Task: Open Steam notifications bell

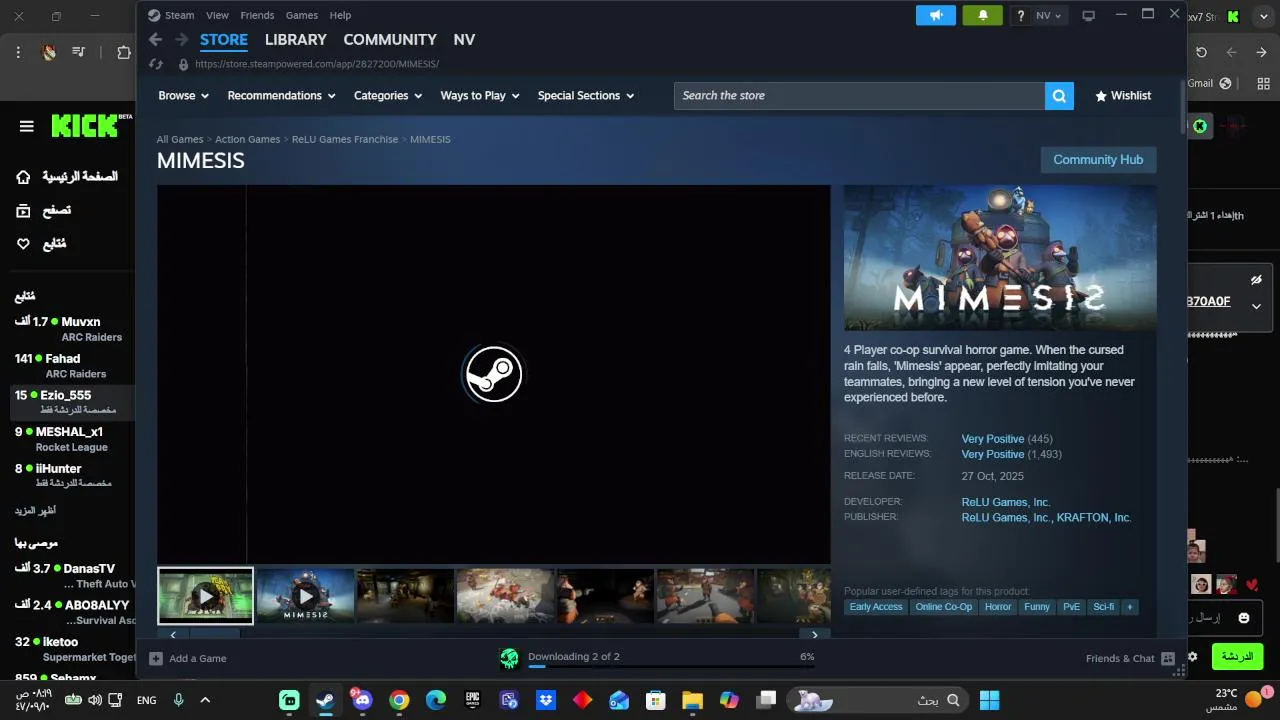Action: [982, 15]
